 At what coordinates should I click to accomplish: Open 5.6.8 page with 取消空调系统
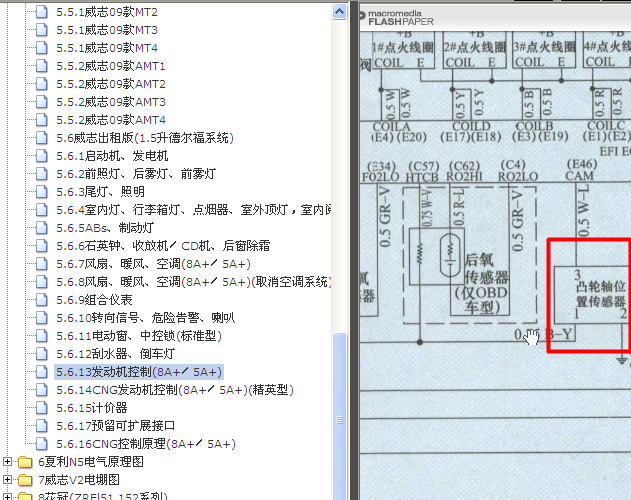click(193, 282)
